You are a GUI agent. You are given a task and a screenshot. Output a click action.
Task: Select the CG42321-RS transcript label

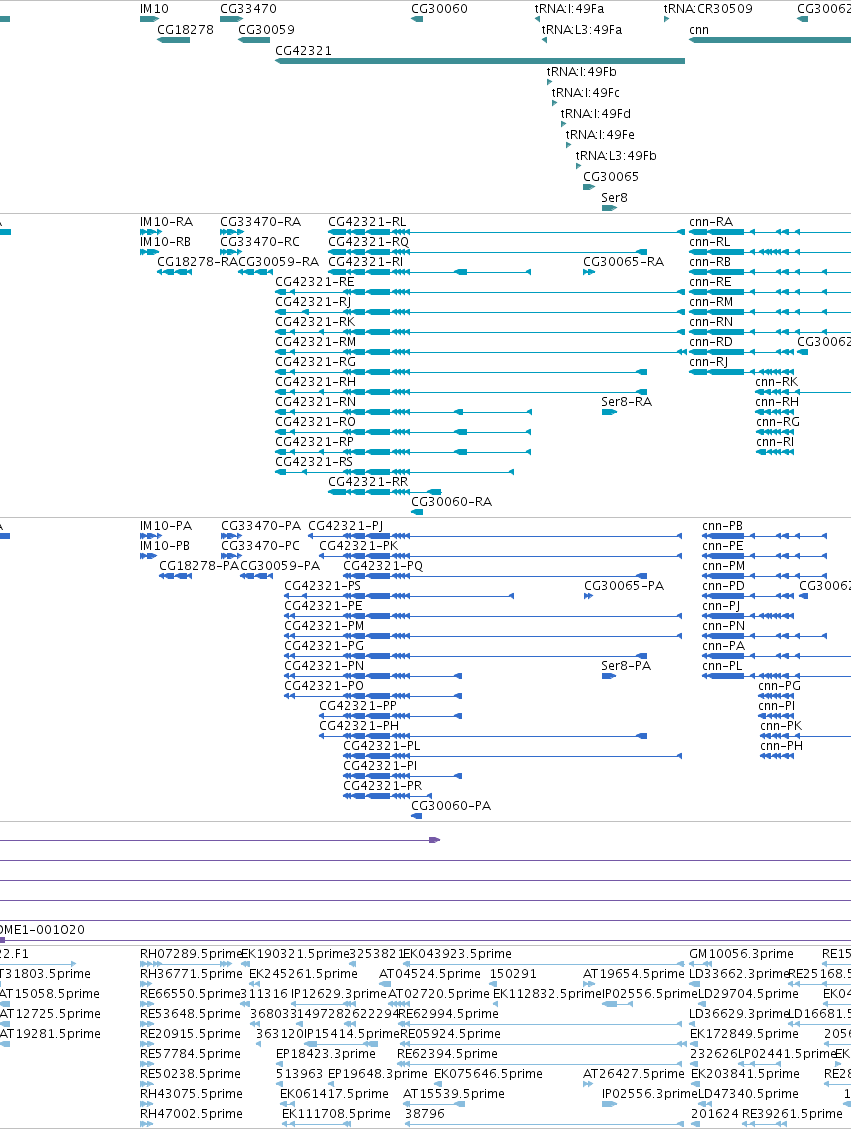(314, 462)
